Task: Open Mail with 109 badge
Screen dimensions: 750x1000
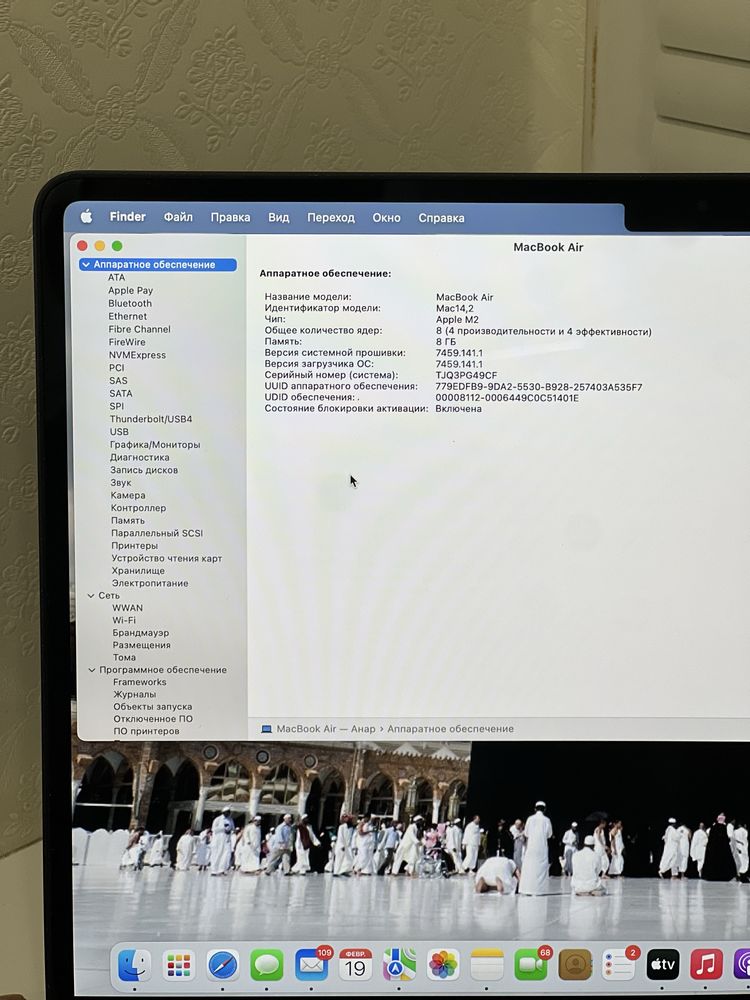Action: point(311,964)
